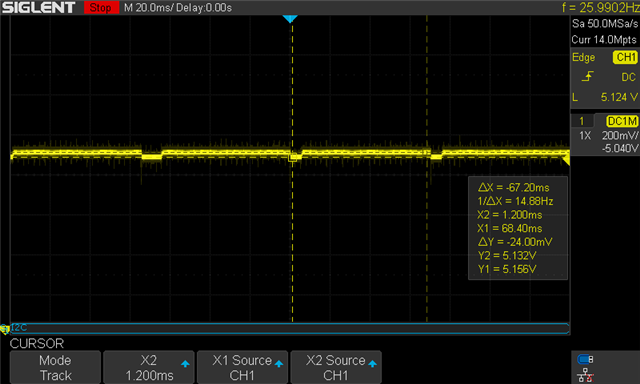Viewport: 640px width, 384px height.
Task: Click the Delay:0.00s readout
Action: click(204, 8)
